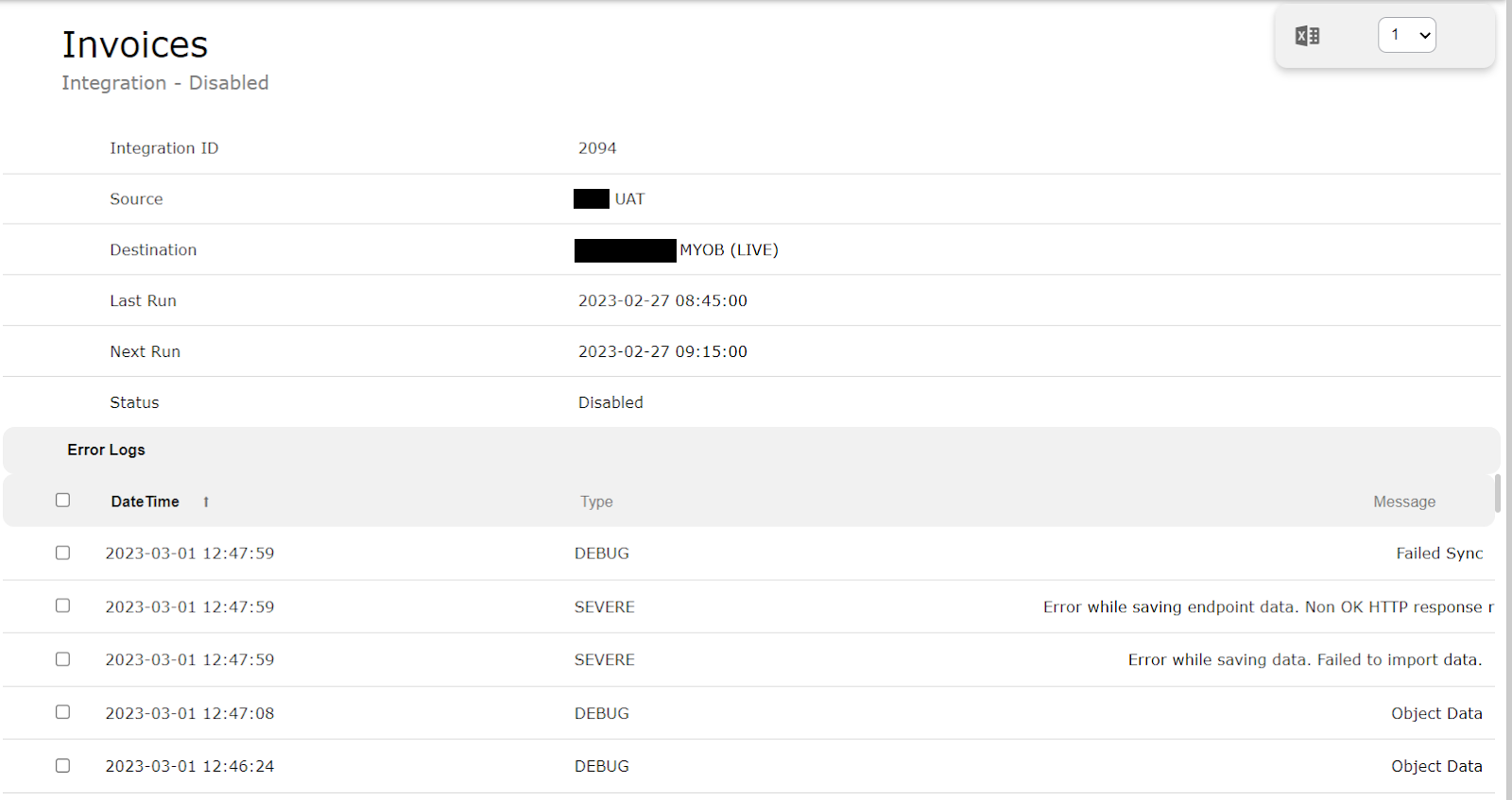Tick checkbox for Failed to import data row
1512x800 pixels.
pyautogui.click(x=62, y=659)
